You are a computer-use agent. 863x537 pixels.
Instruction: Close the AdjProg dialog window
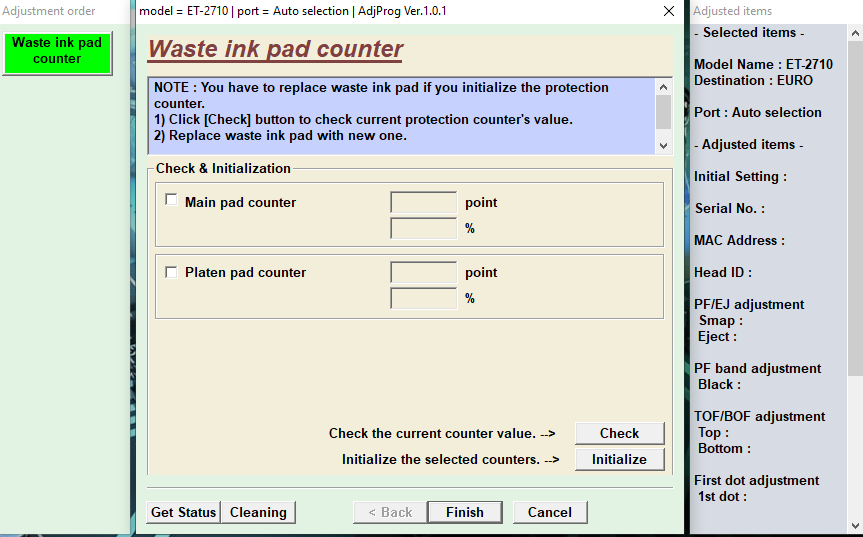[669, 11]
